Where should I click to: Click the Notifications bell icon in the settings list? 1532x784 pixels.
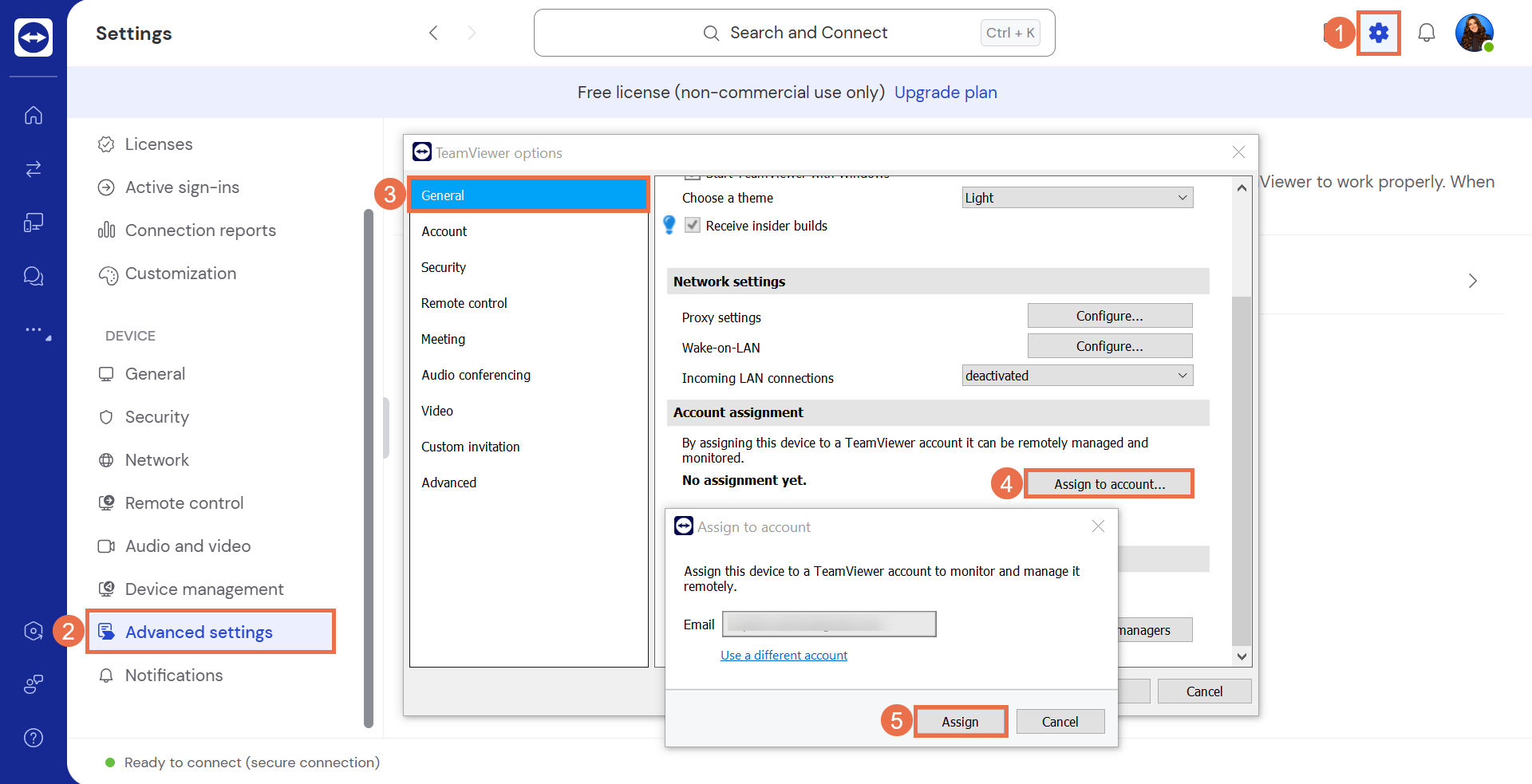(106, 676)
